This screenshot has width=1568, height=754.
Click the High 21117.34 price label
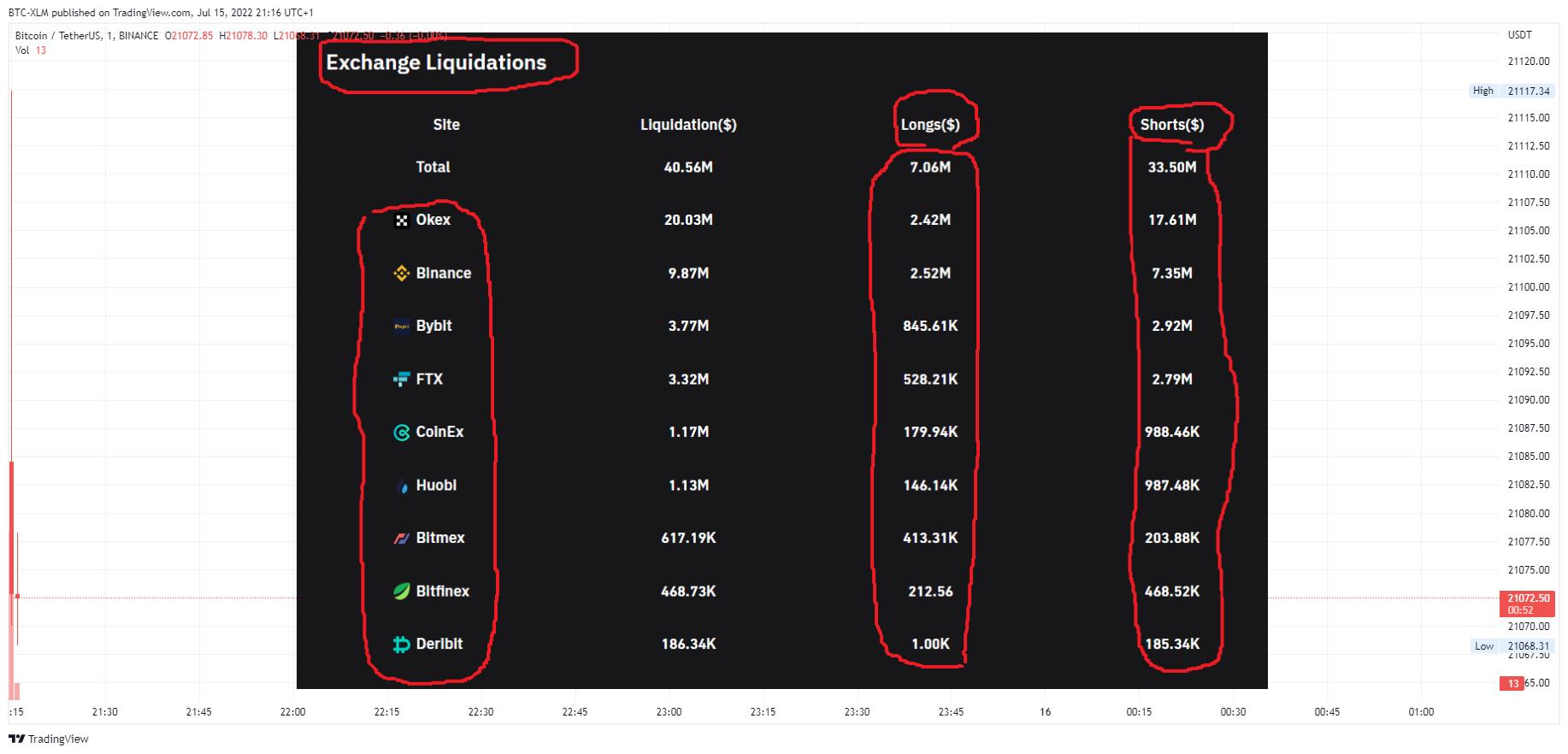point(1512,91)
